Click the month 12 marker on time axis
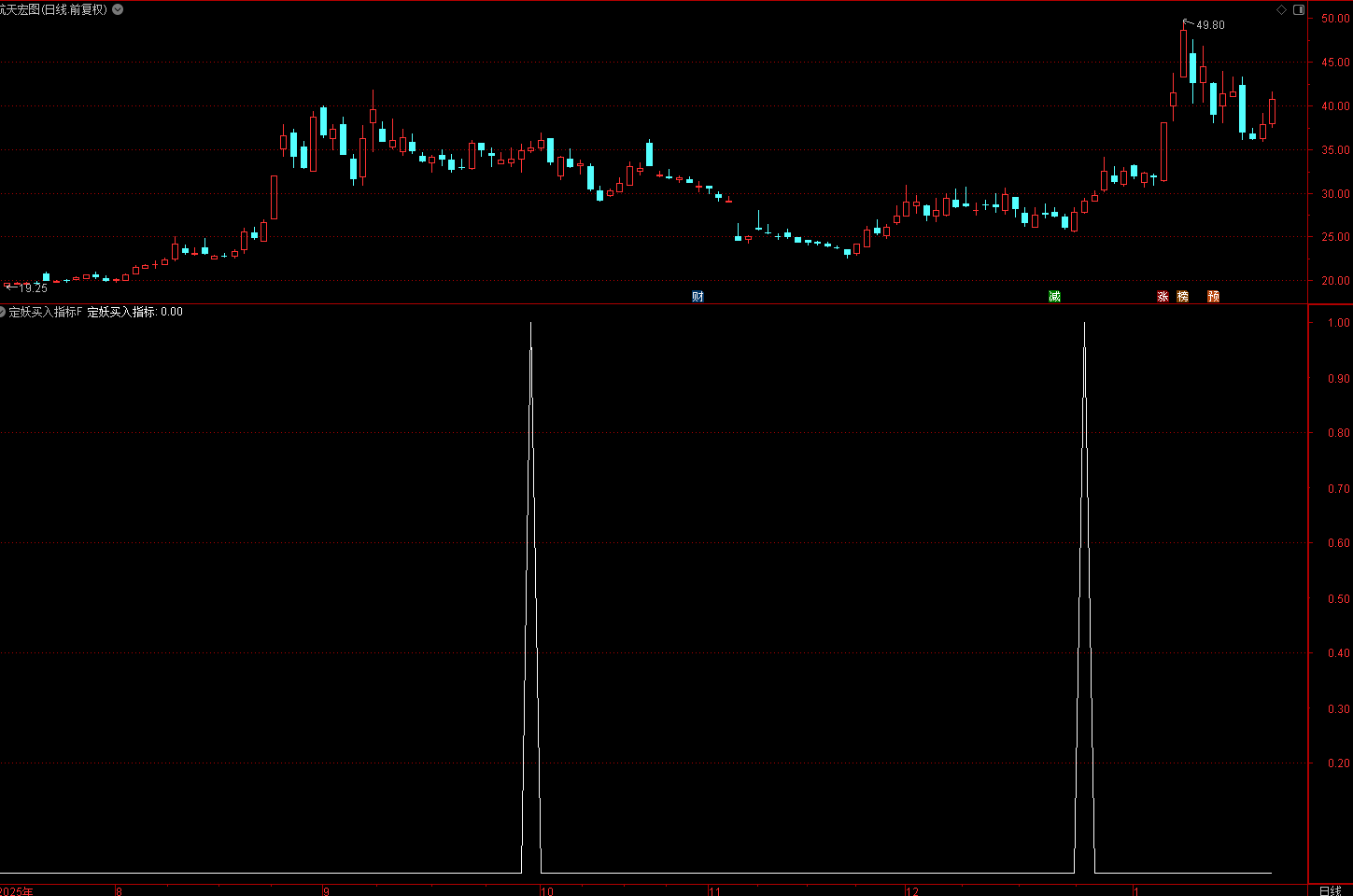 [912, 891]
